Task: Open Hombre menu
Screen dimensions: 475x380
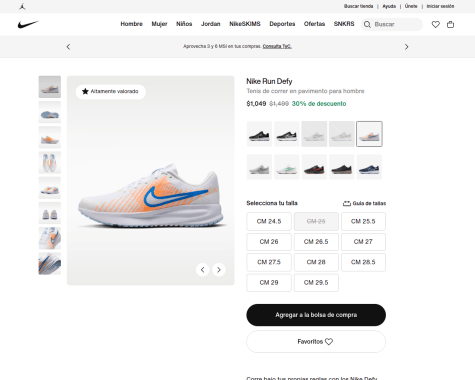Action: coord(131,24)
